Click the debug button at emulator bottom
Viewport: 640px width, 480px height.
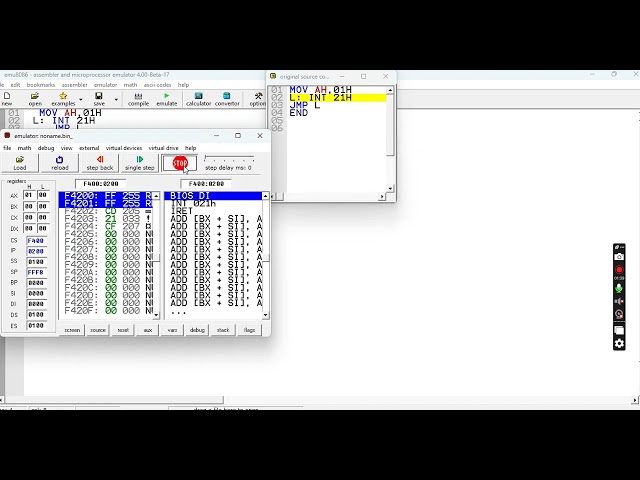(x=197, y=330)
